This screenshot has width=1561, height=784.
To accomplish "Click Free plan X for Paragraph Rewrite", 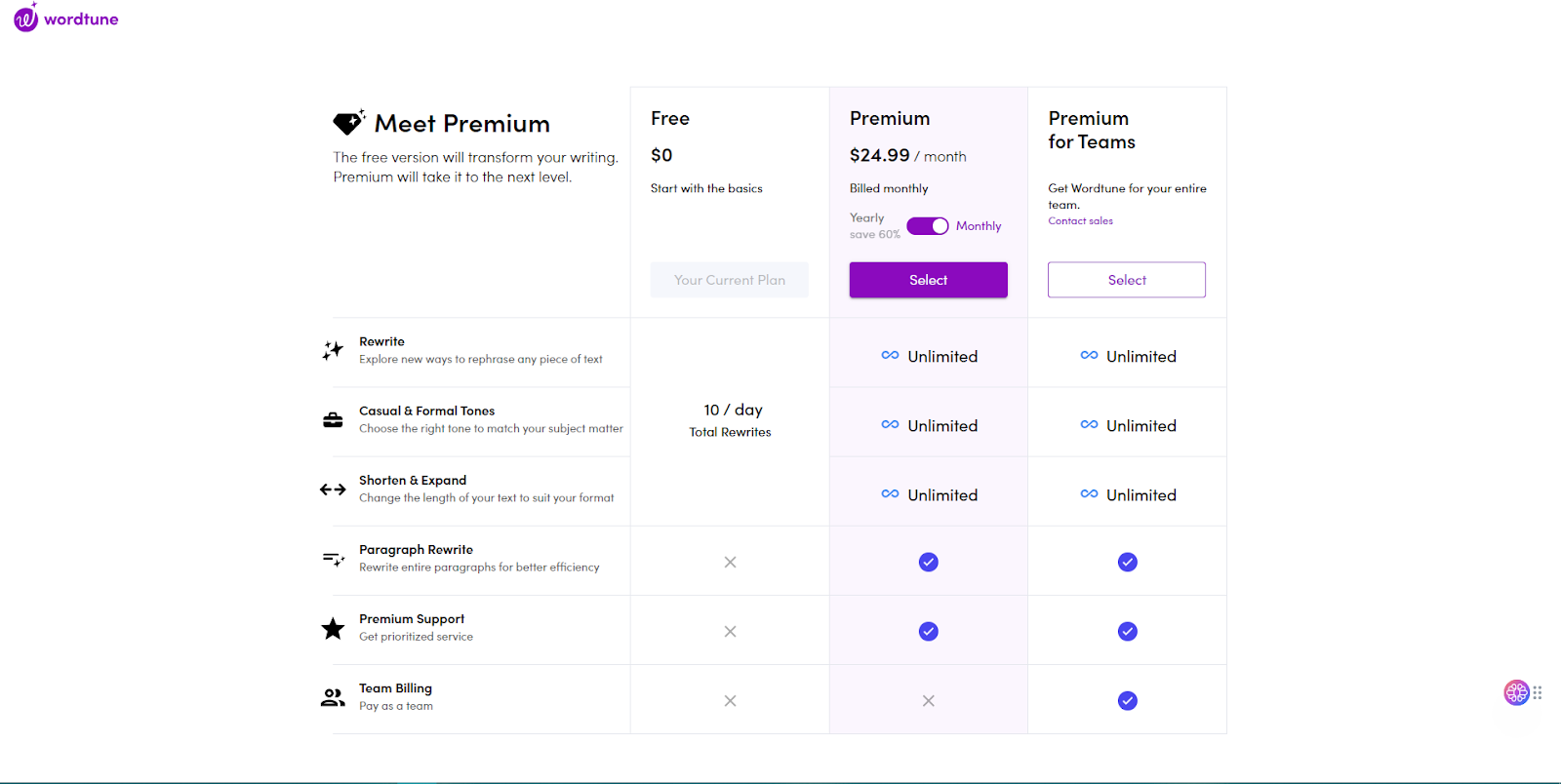I will pyautogui.click(x=730, y=562).
